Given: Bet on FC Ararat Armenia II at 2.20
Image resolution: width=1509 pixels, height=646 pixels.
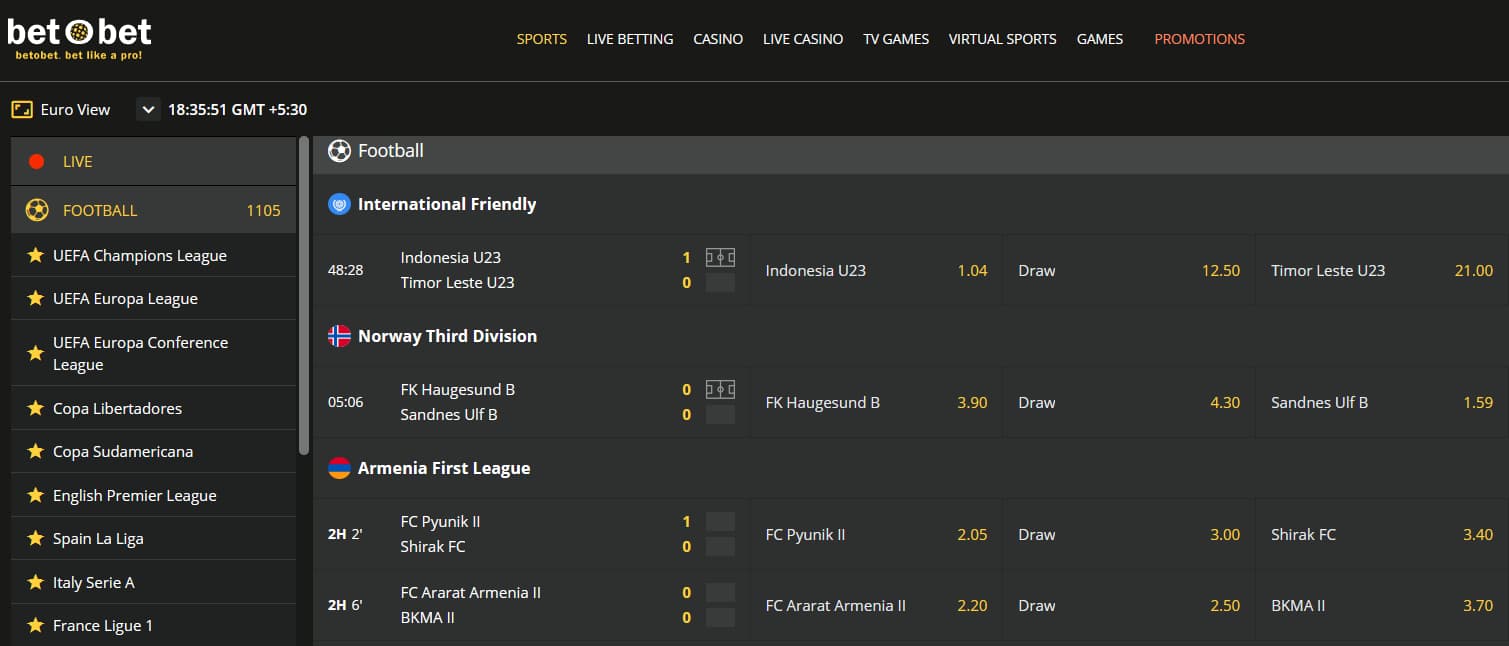Looking at the screenshot, I should [x=877, y=605].
